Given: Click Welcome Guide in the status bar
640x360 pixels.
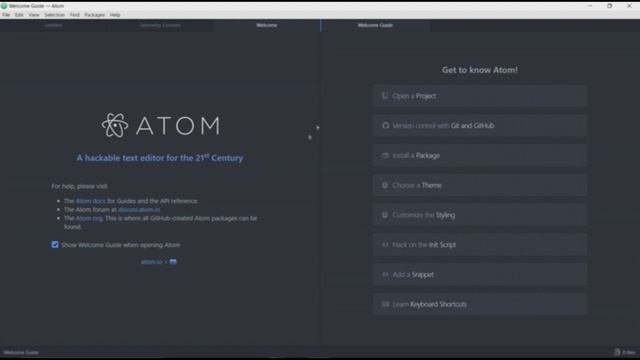Looking at the screenshot, I should tap(21, 352).
